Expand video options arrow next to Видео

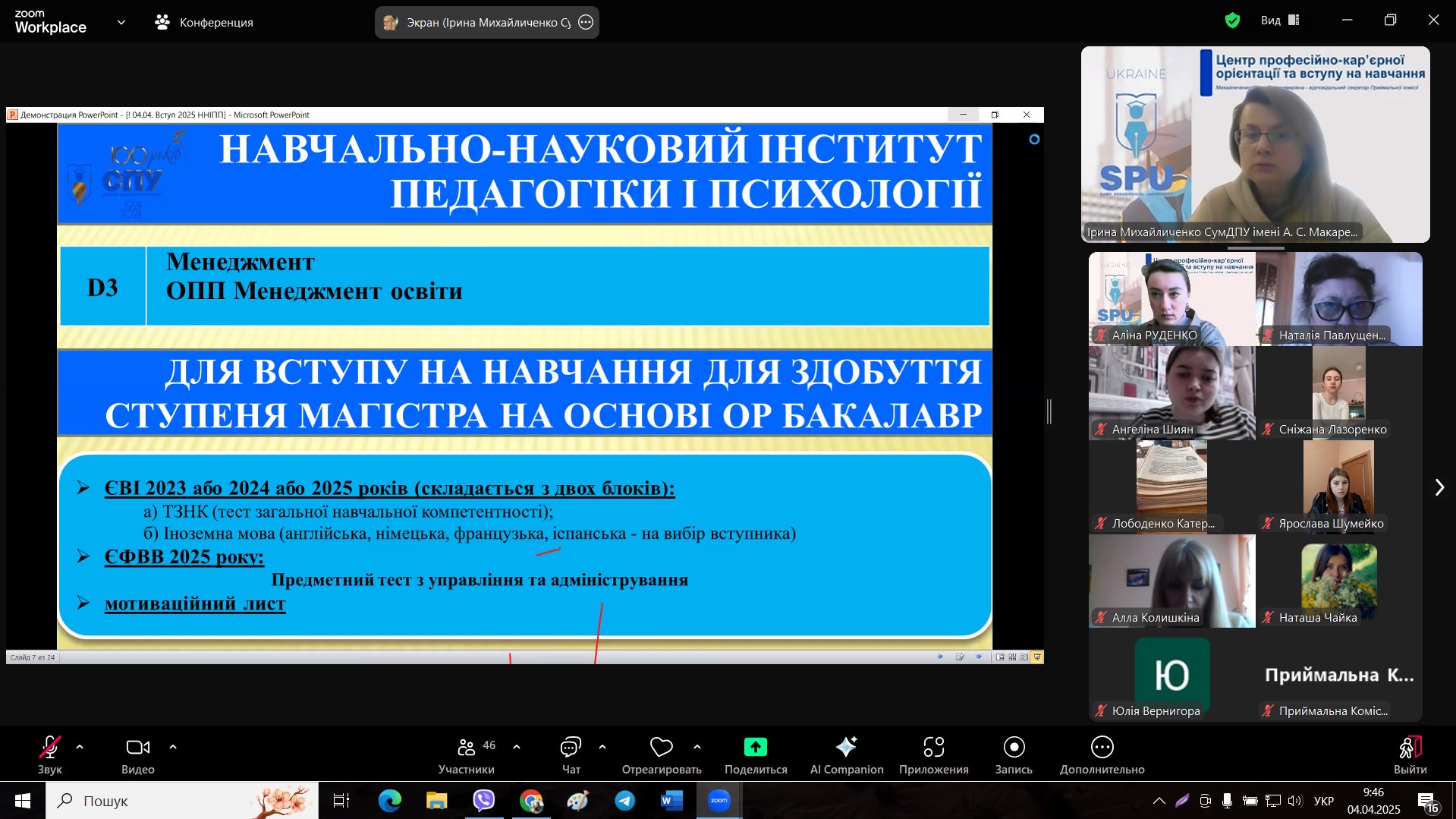click(173, 747)
